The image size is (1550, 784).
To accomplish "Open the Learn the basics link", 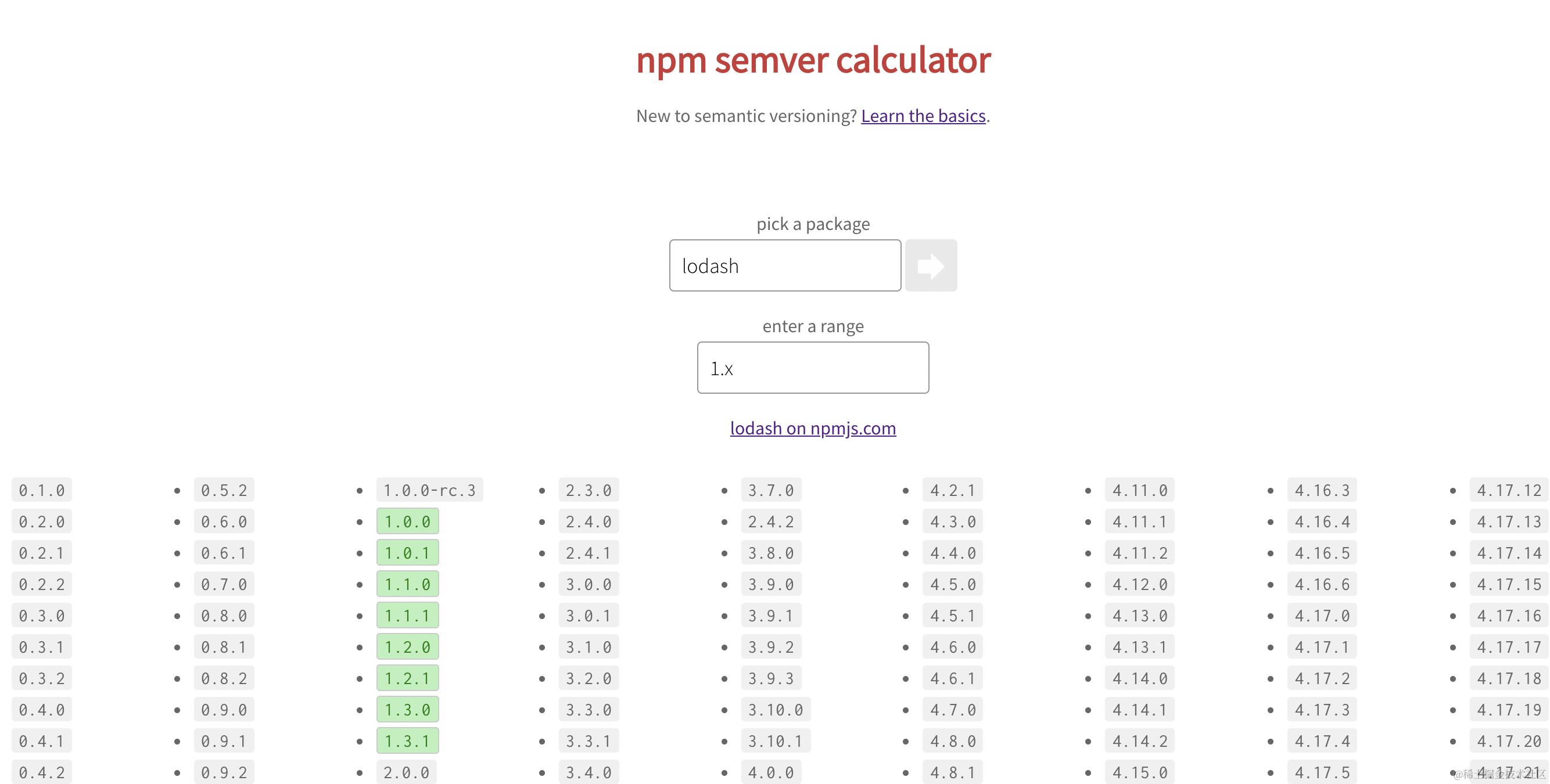I will pyautogui.click(x=923, y=116).
